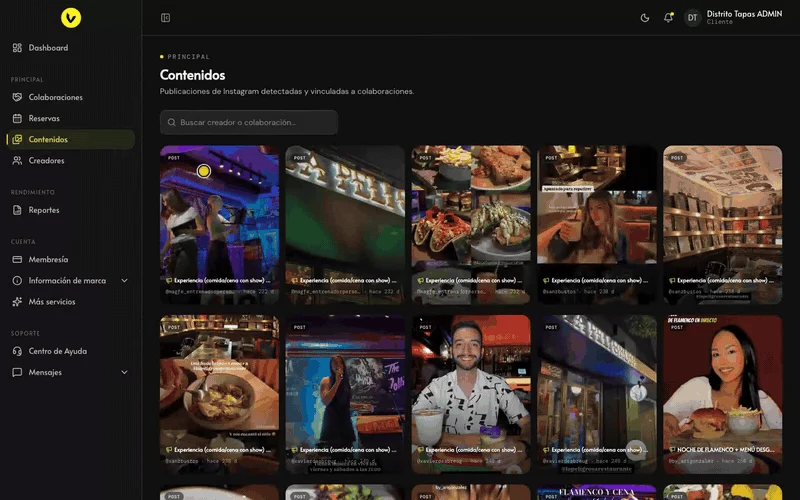Click the yellow V logo in the sidebar
This screenshot has height=500, width=800.
point(71,18)
